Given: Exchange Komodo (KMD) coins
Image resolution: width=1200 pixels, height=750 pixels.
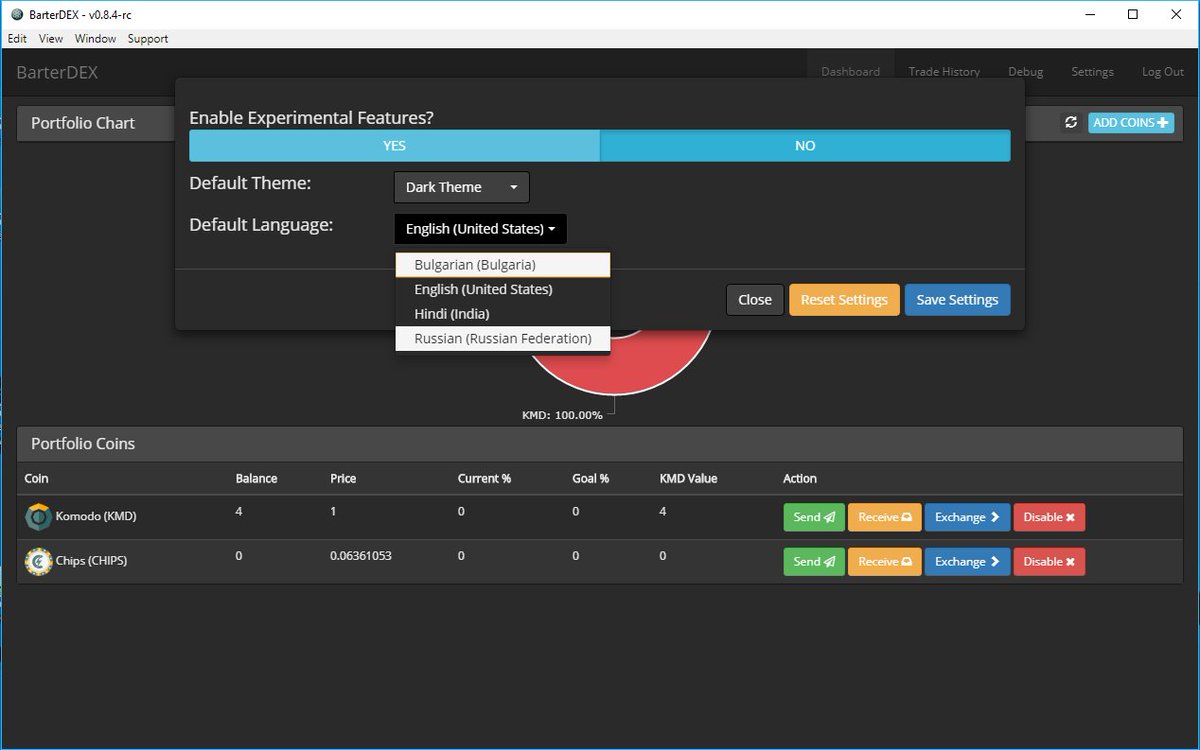Looking at the screenshot, I should click(967, 517).
